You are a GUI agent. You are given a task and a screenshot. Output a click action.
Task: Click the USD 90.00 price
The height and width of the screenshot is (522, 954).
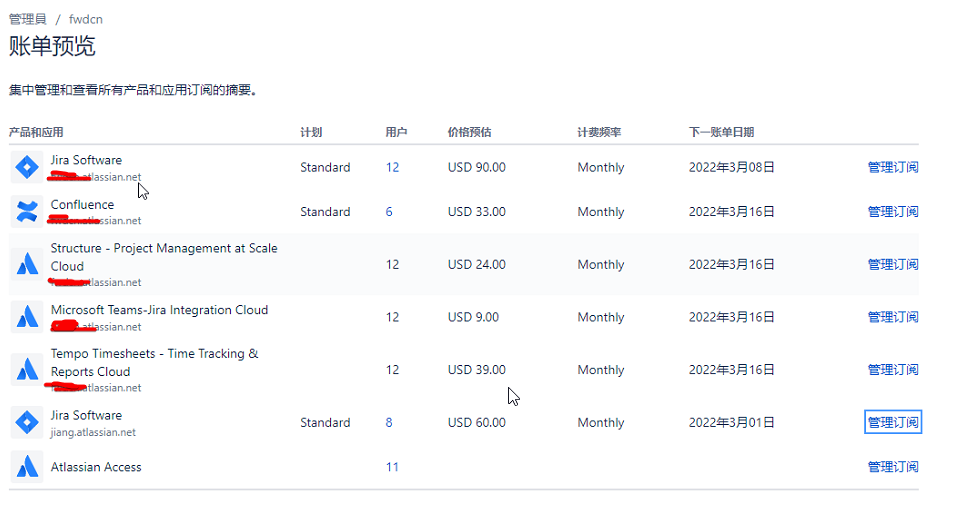click(x=476, y=167)
